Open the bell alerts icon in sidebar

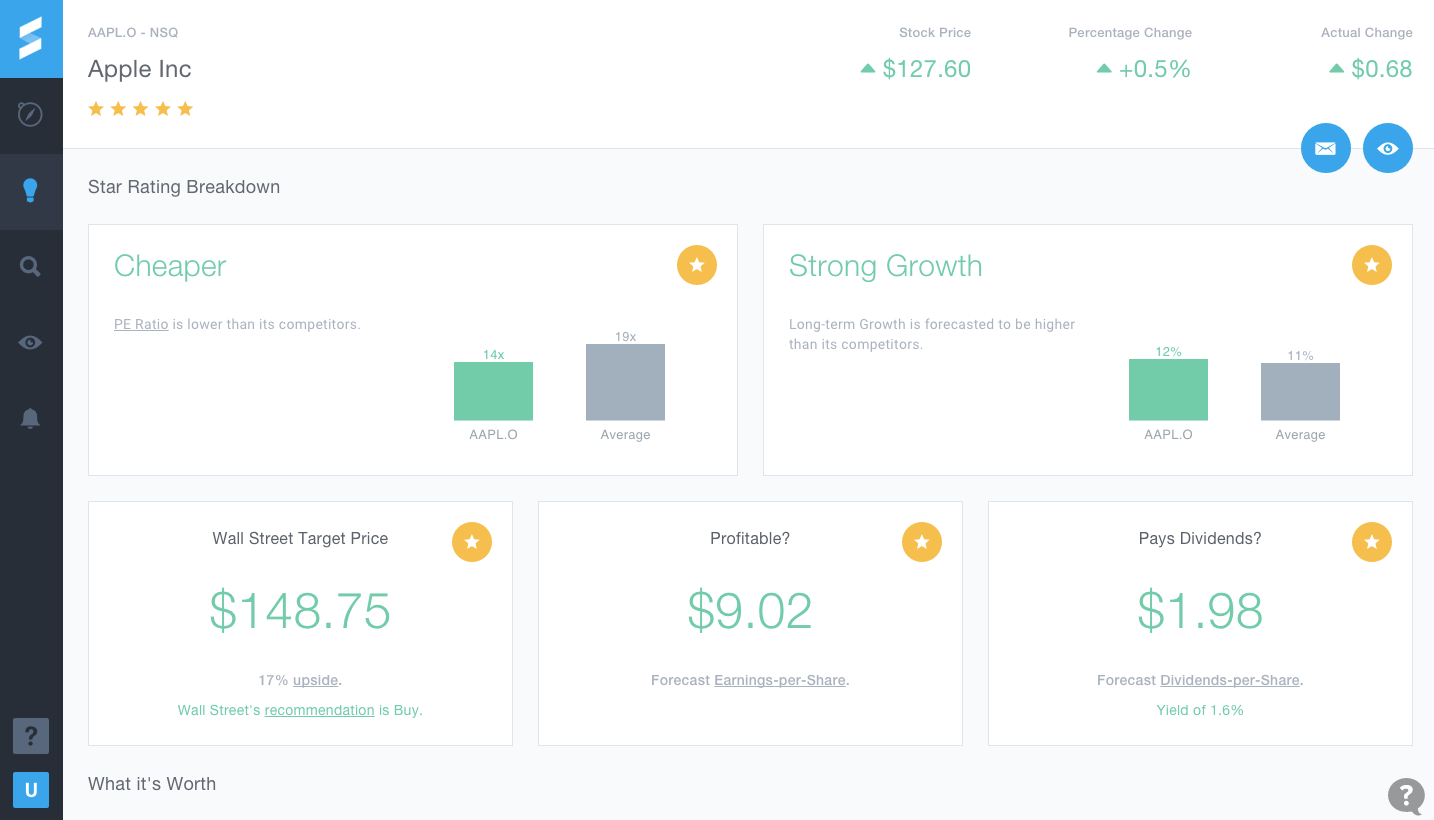tap(31, 419)
